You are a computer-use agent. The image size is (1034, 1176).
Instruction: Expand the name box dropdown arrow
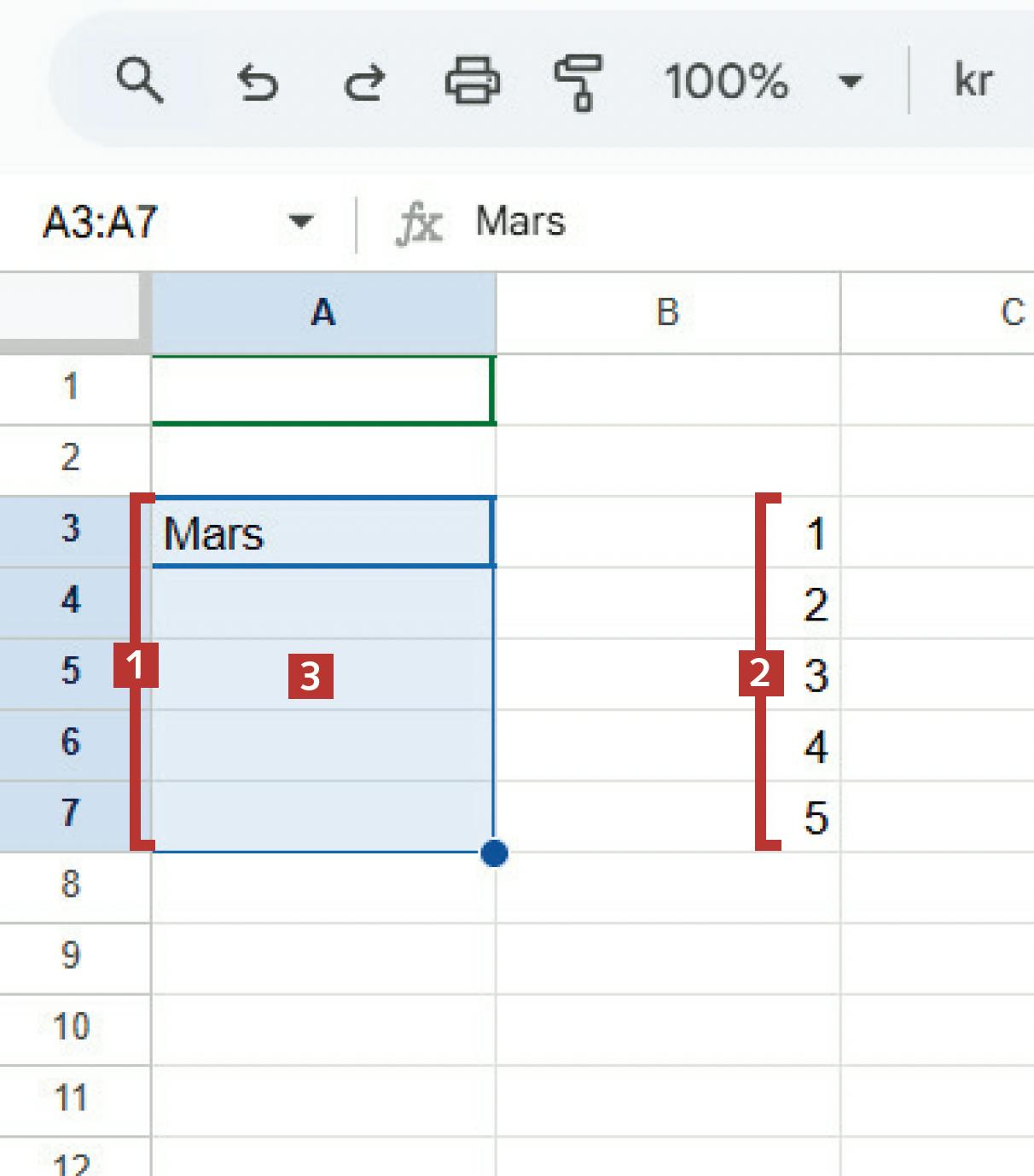pos(300,222)
